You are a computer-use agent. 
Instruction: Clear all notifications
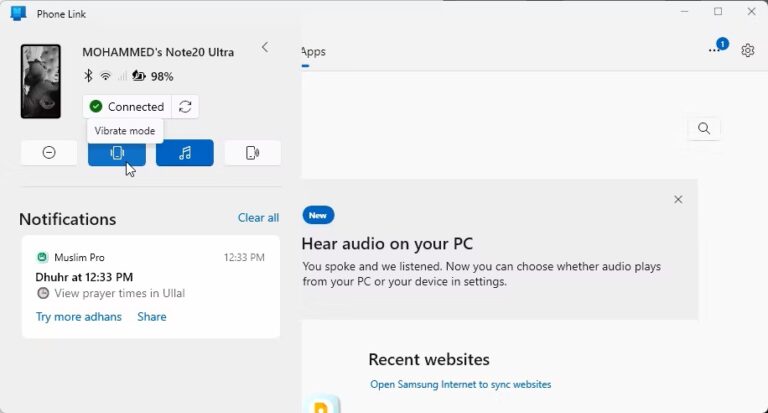tap(258, 218)
